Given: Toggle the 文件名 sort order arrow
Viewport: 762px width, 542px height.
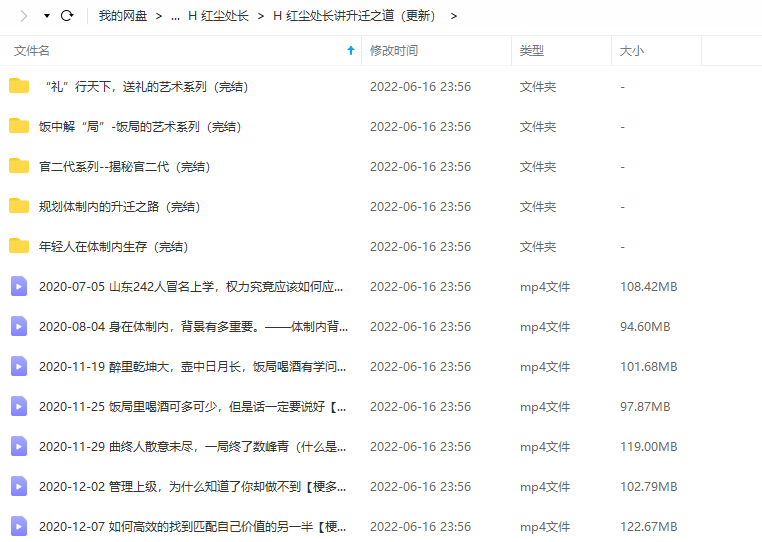Looking at the screenshot, I should tap(350, 50).
